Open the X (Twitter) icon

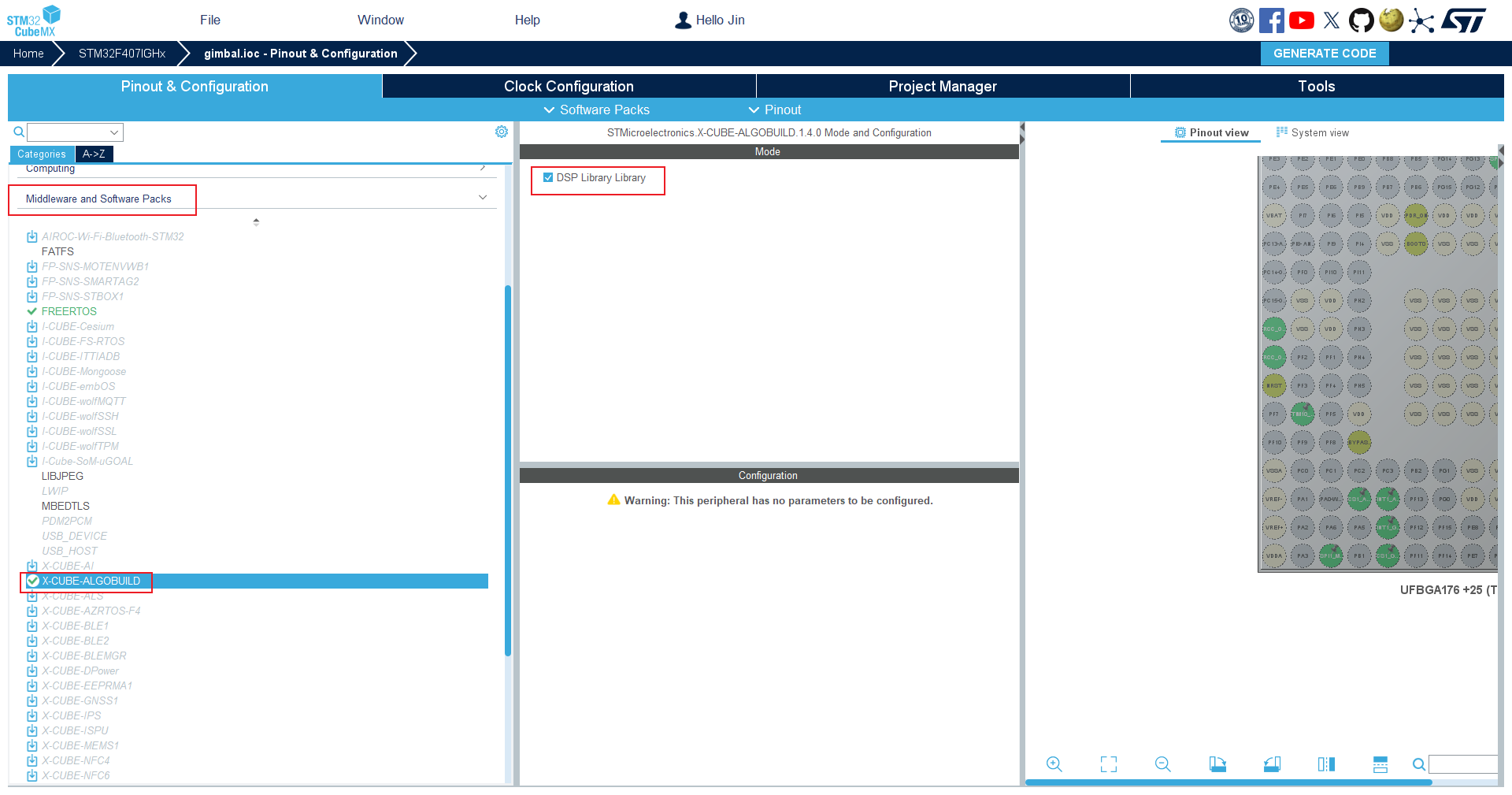[1332, 20]
